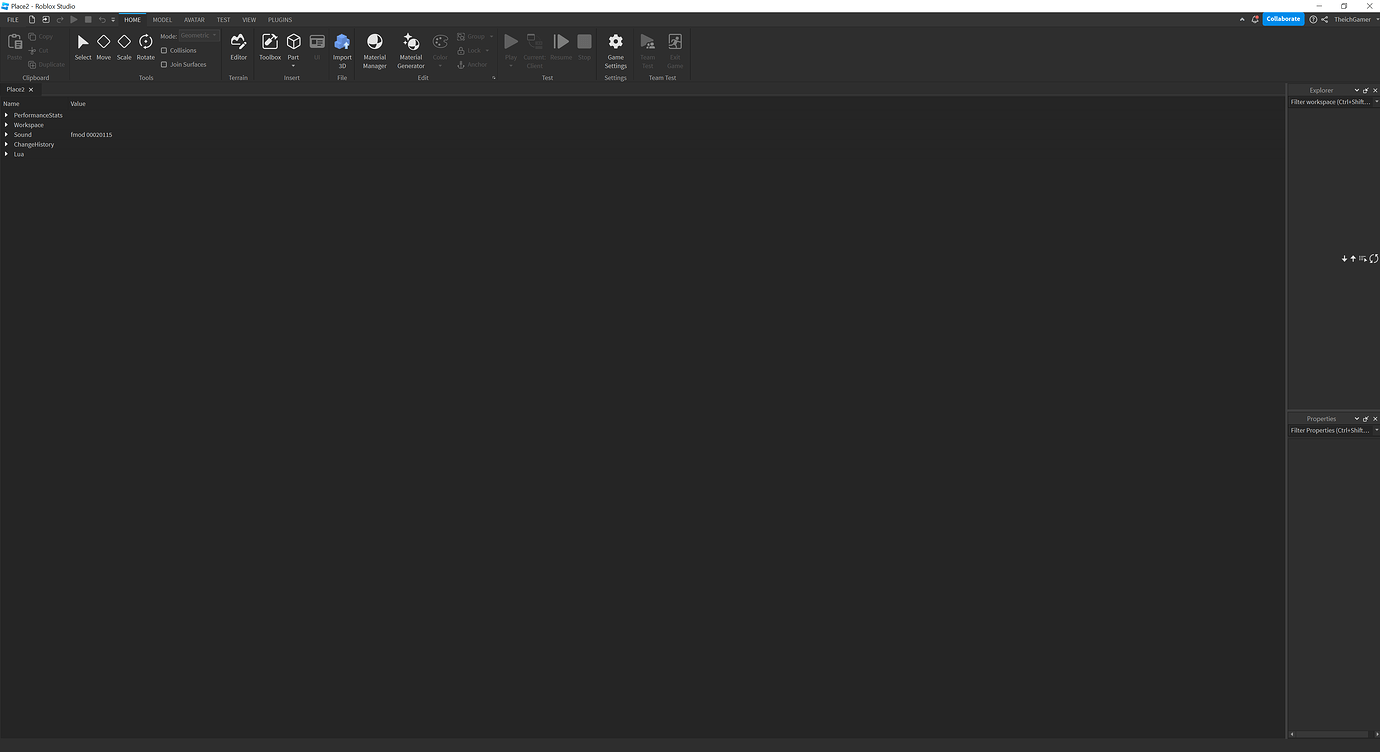
Task: Expand the Sound row
Action: pyautogui.click(x=6, y=135)
